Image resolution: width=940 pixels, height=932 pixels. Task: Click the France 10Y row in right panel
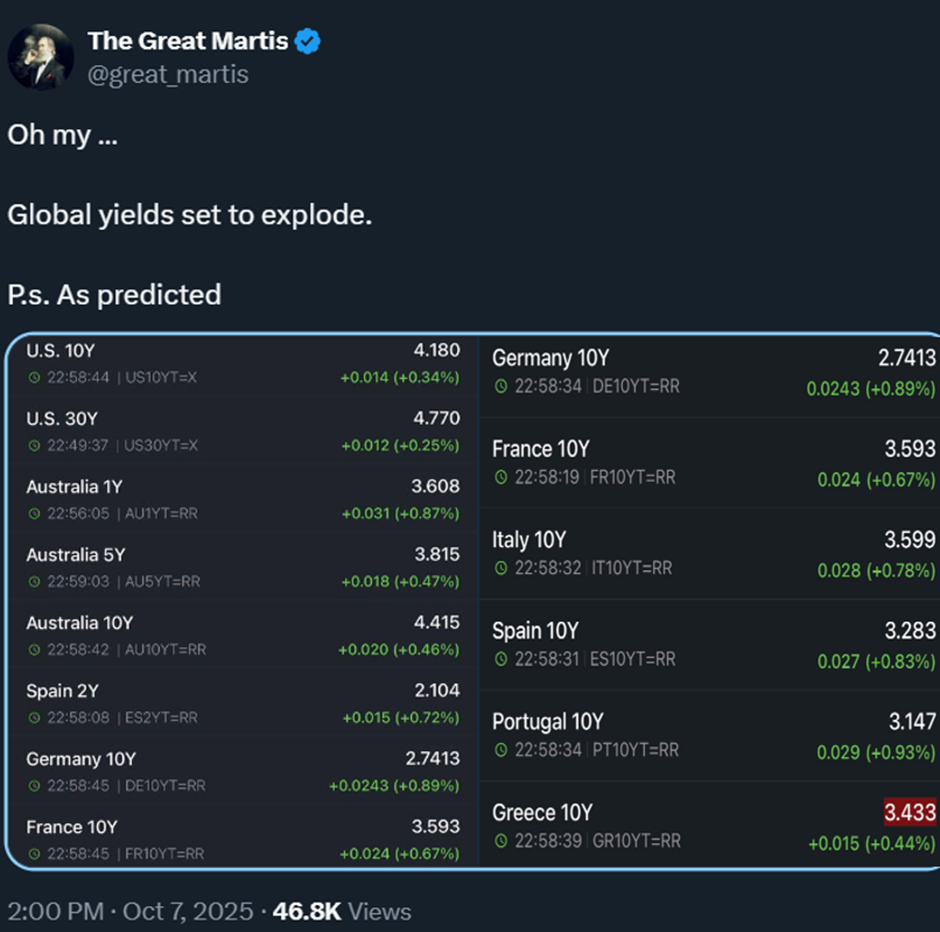(712, 462)
